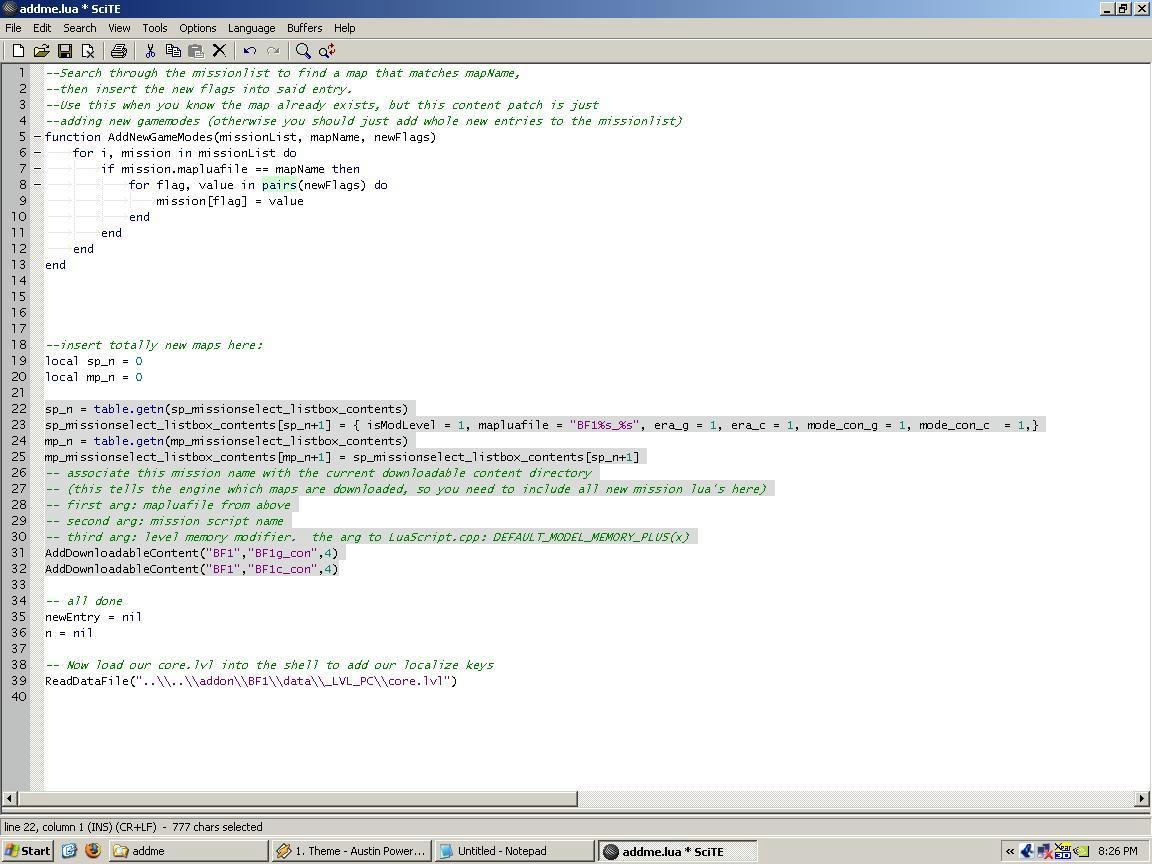1152x864 pixels.
Task: Click the status bar line and column text
Action: click(x=133, y=827)
